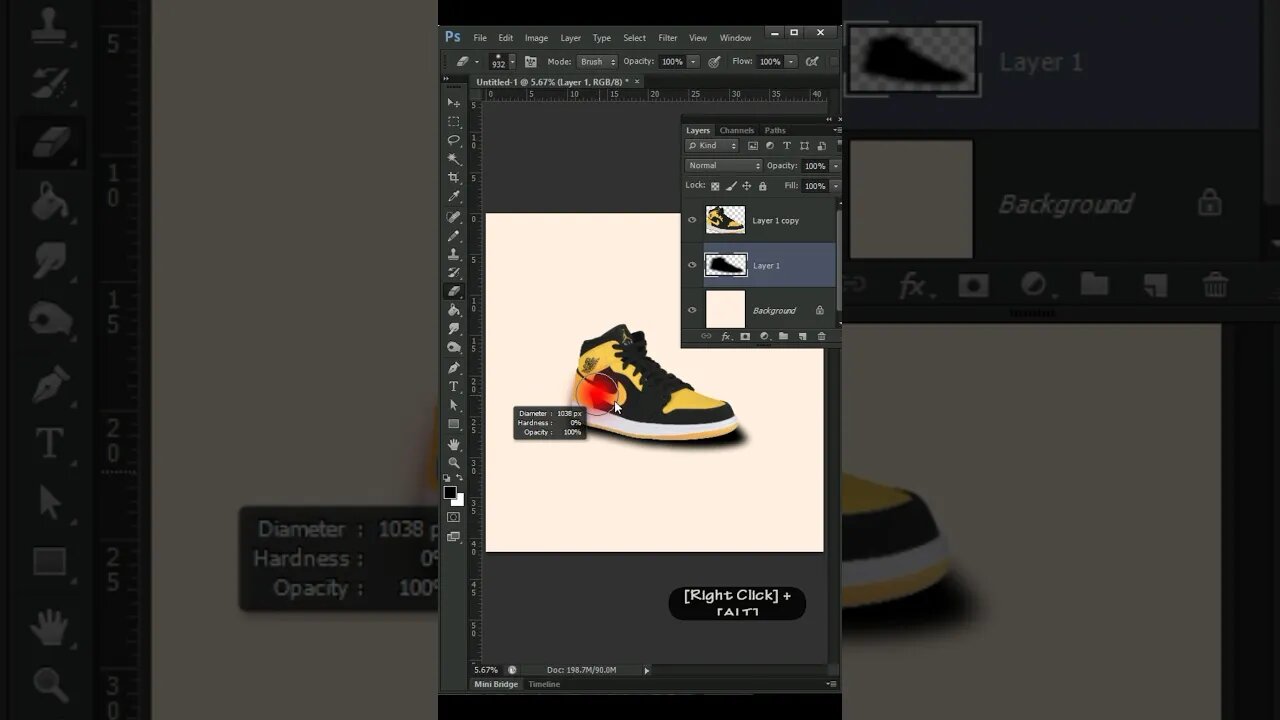Viewport: 1280px width, 720px height.
Task: Switch to the Paths tab
Action: 775,130
